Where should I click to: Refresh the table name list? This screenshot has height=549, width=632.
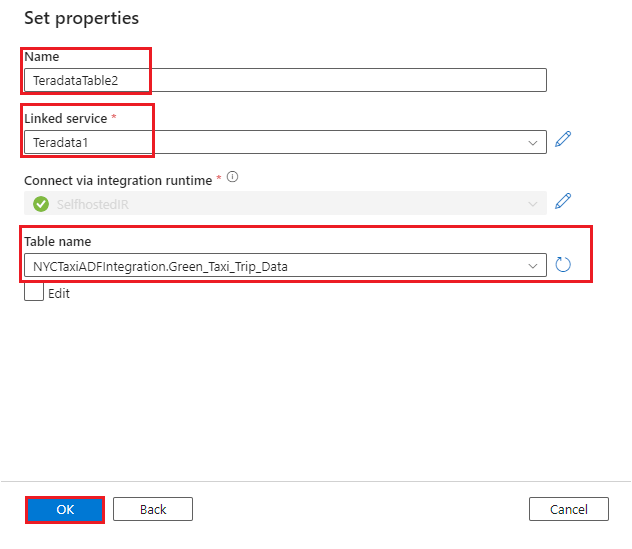pyautogui.click(x=563, y=265)
